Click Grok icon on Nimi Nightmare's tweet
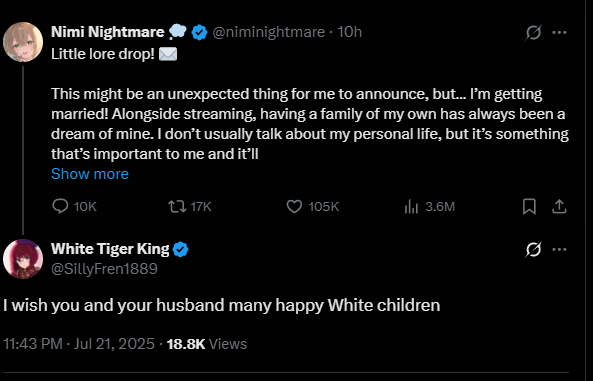 (x=533, y=33)
